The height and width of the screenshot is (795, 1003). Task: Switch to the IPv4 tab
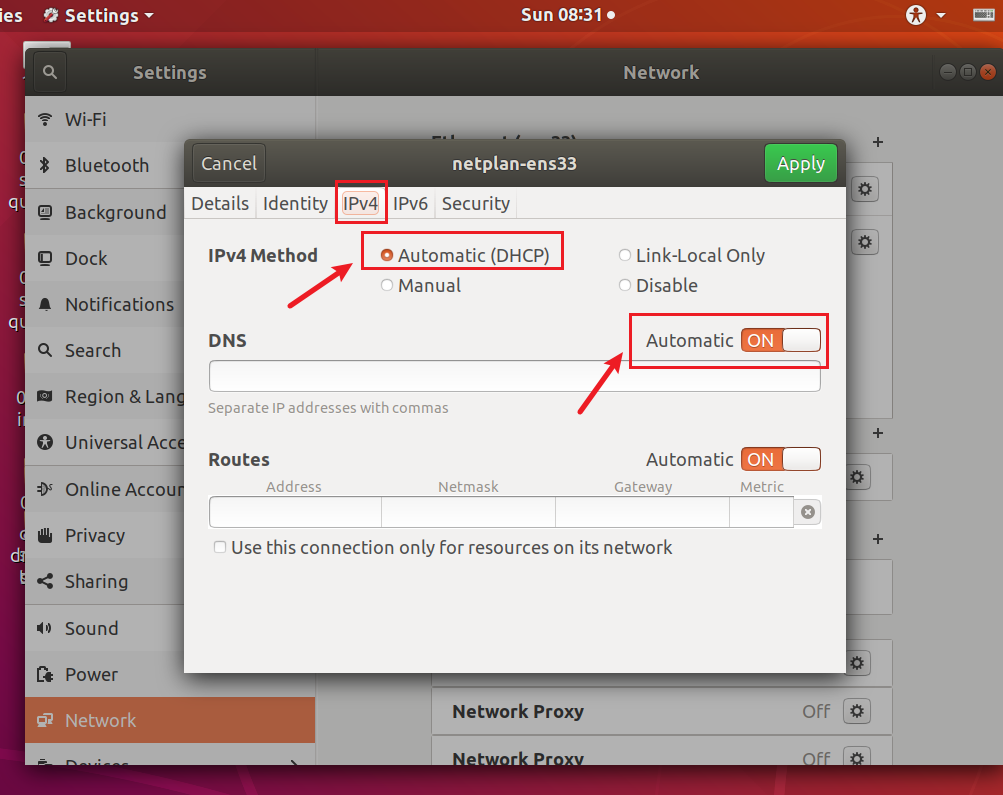tap(361, 203)
